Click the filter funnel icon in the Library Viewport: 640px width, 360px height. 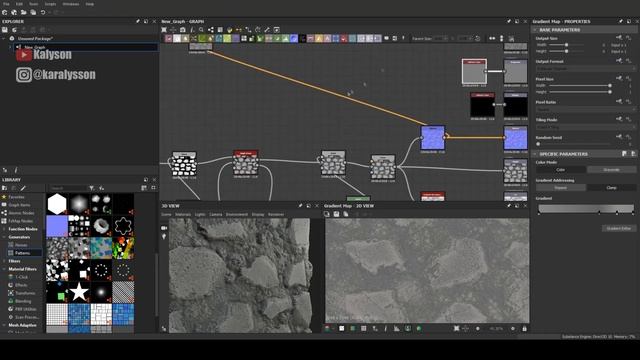click(92, 188)
